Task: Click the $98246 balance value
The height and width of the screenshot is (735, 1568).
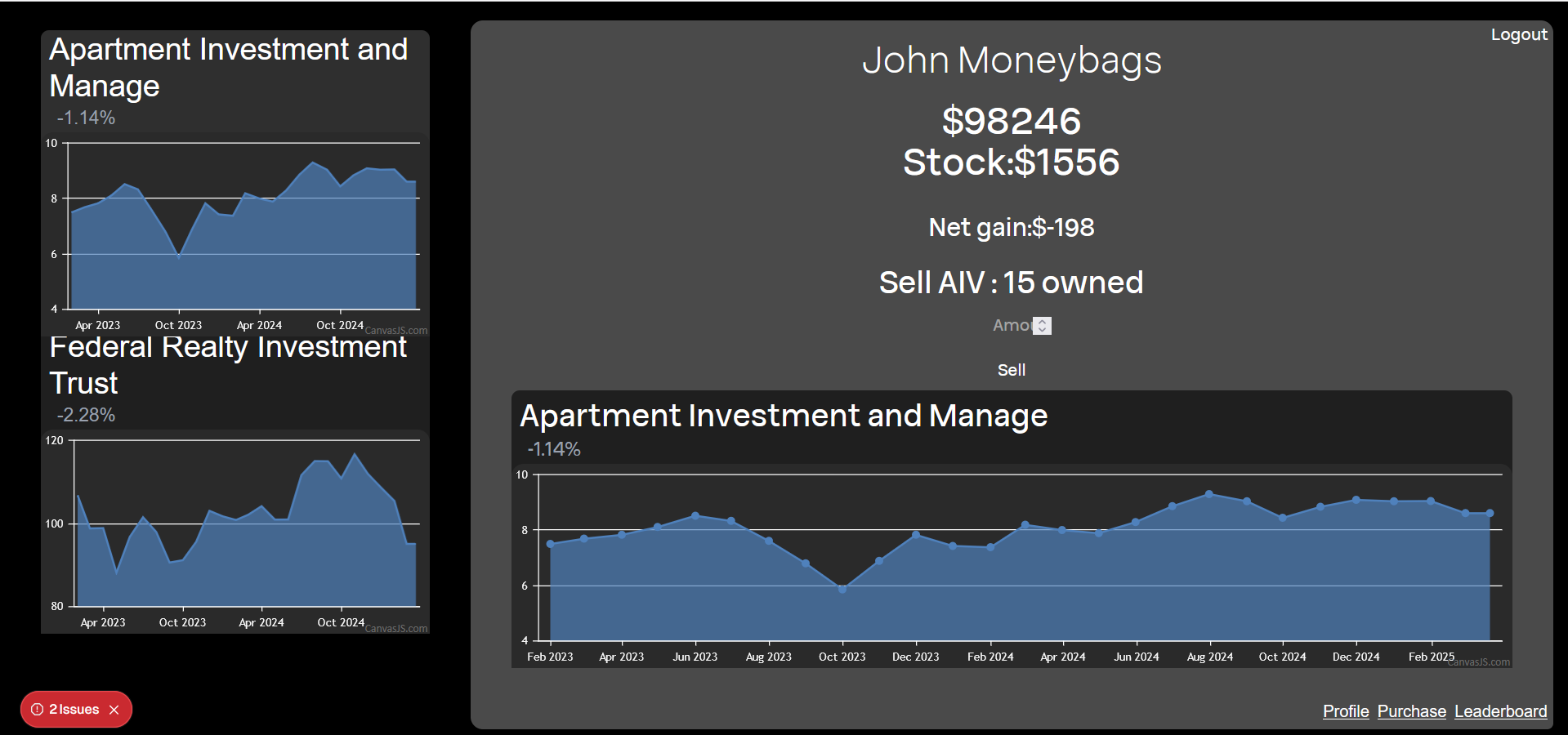Action: pyautogui.click(x=1012, y=121)
